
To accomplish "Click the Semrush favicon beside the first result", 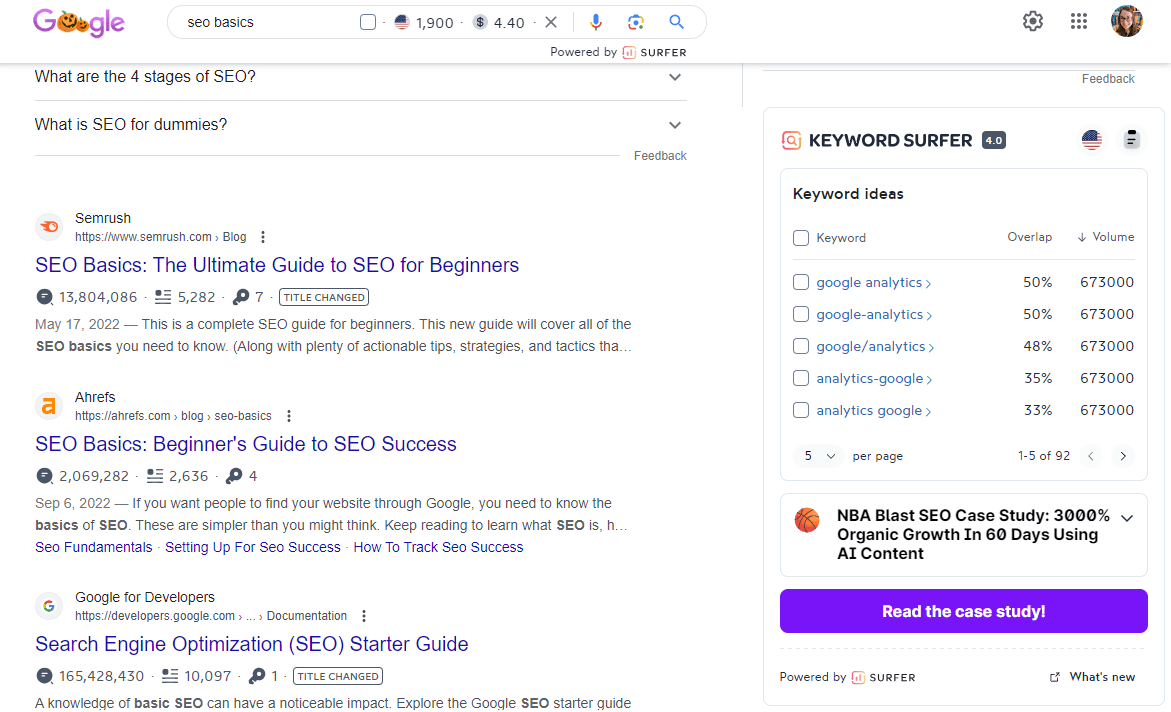I will pos(48,226).
